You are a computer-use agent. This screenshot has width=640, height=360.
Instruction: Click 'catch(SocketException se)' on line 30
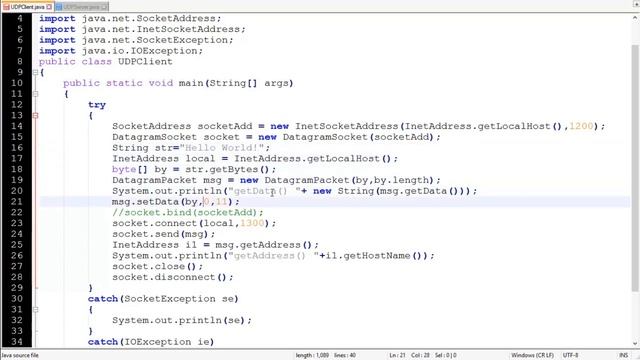pos(163,299)
